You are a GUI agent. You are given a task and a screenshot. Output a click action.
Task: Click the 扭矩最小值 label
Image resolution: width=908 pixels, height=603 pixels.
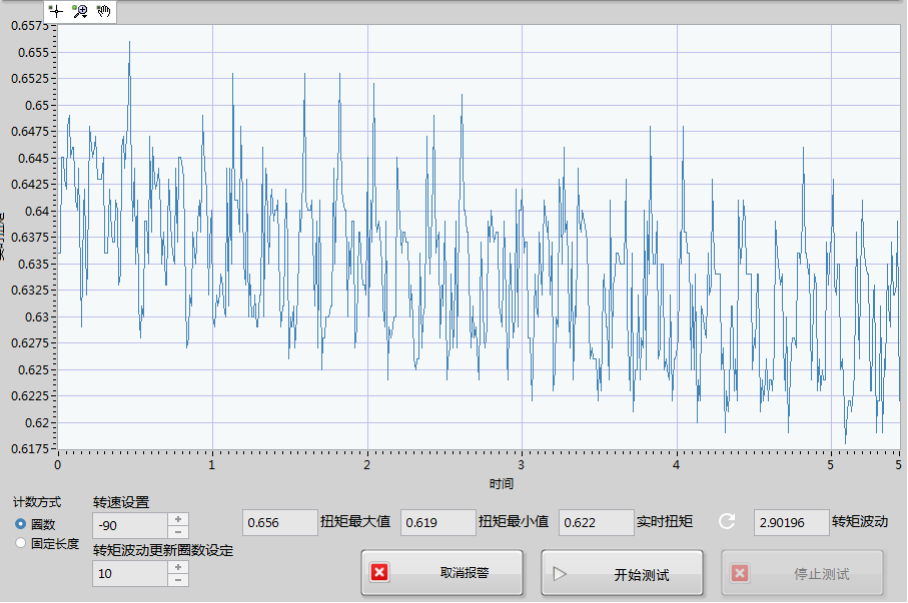[513, 521]
